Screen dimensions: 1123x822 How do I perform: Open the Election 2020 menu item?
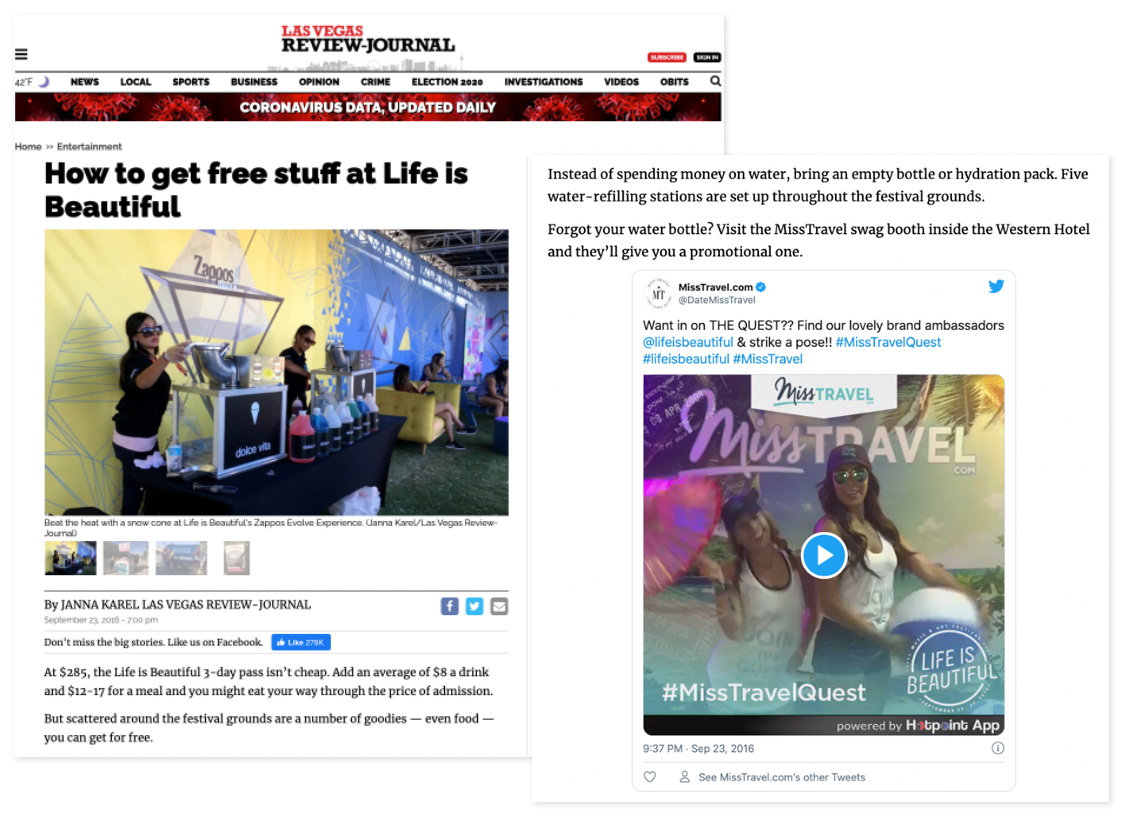[447, 82]
